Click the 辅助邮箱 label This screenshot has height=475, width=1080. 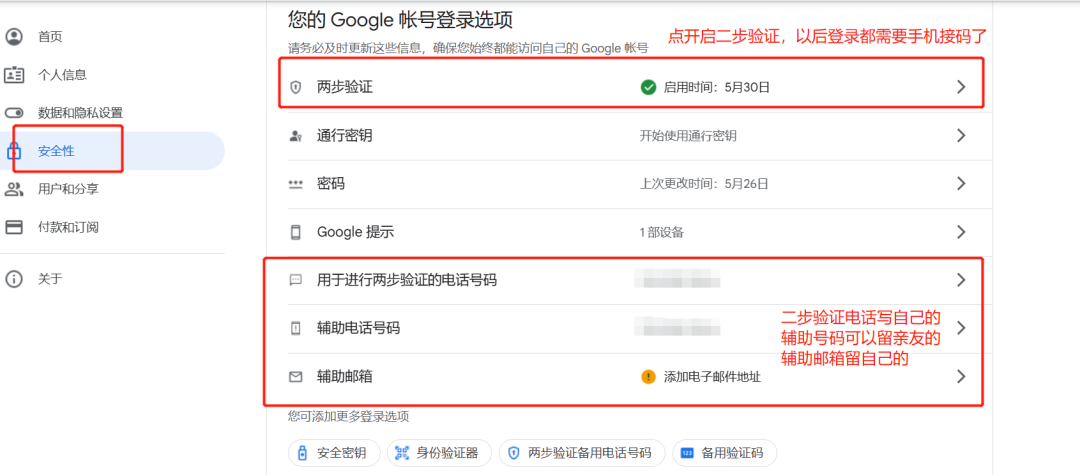pyautogui.click(x=345, y=377)
